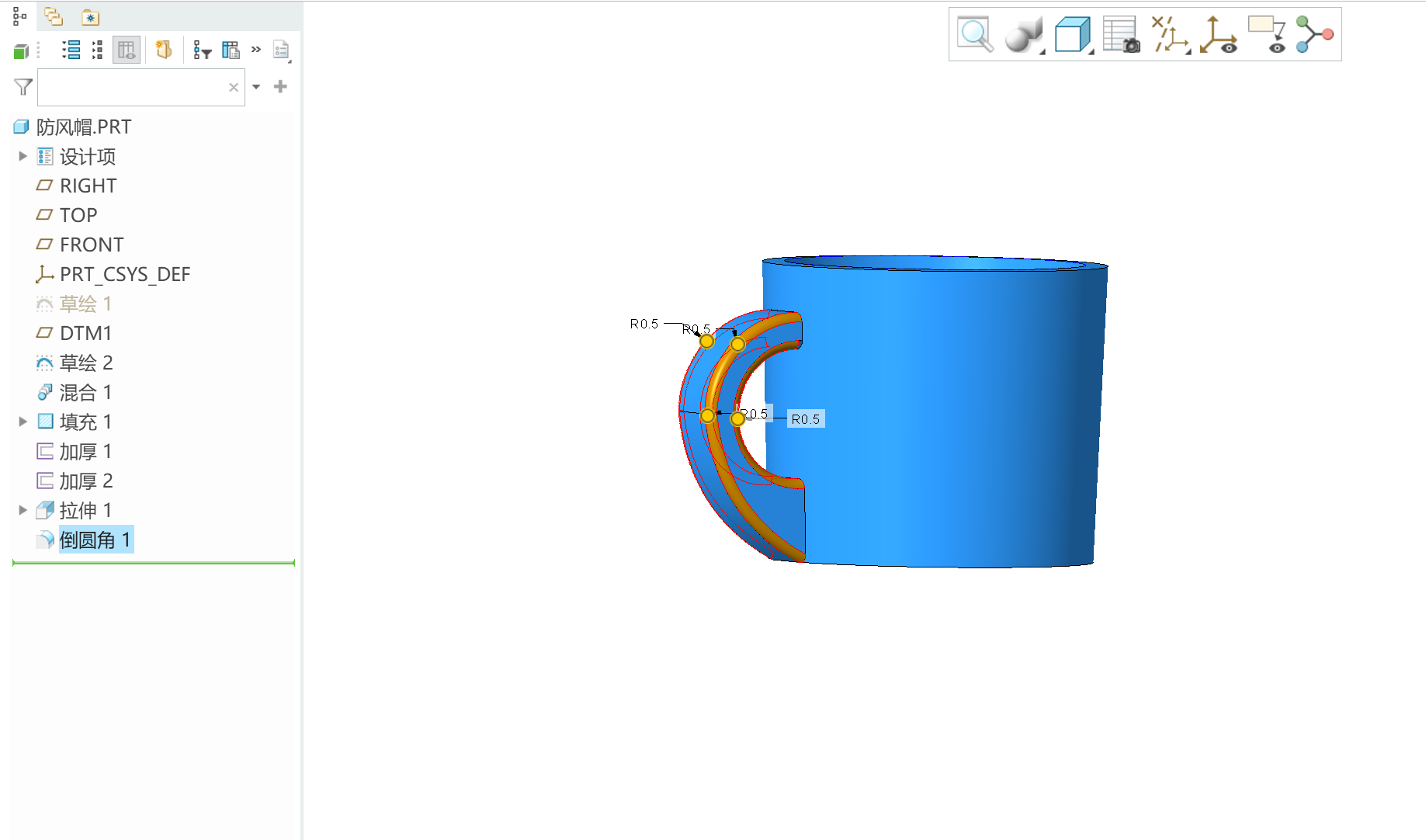
Task: Select the 加厚 1 thicken feature
Action: [x=85, y=451]
